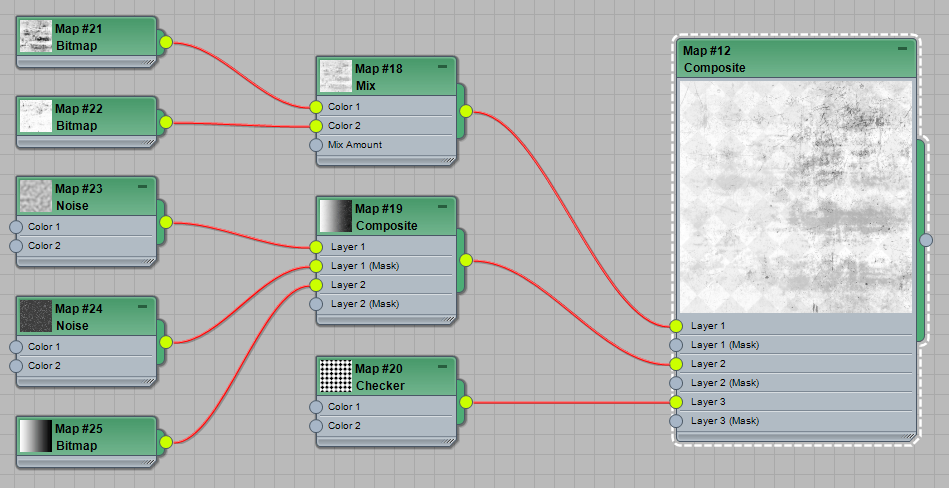
Task: Click the Map #25 Bitmap gradient icon
Action: click(36, 437)
